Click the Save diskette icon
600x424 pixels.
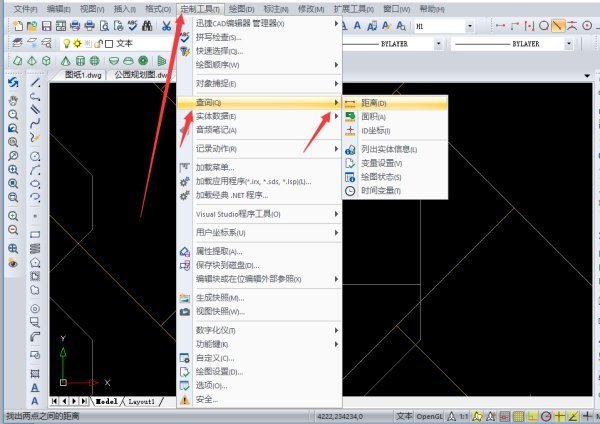point(46,26)
